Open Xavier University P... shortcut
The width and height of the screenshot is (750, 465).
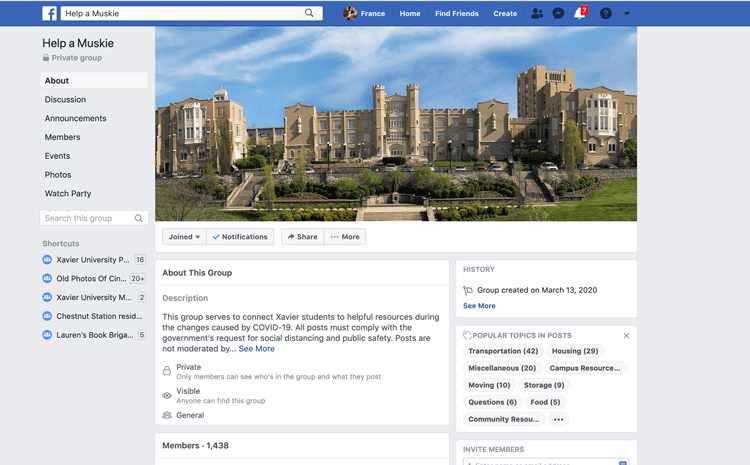[x=93, y=260]
